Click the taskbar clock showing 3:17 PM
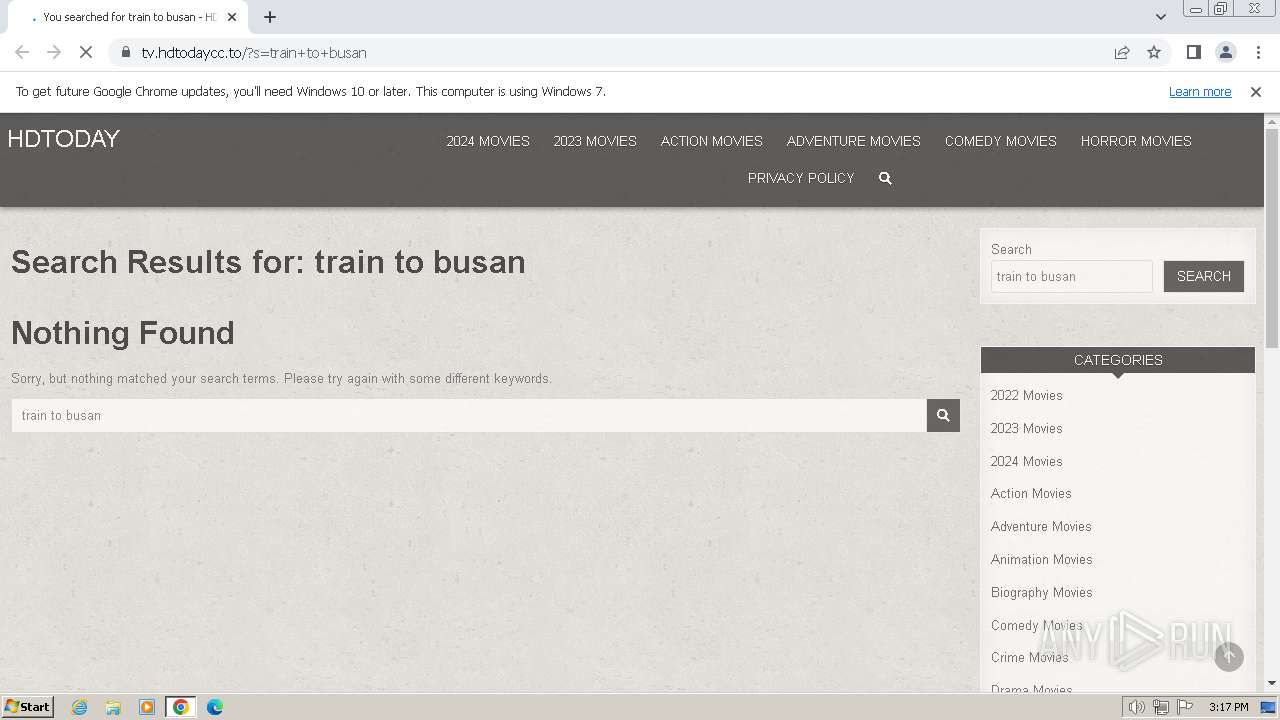The image size is (1280, 720). (1228, 707)
